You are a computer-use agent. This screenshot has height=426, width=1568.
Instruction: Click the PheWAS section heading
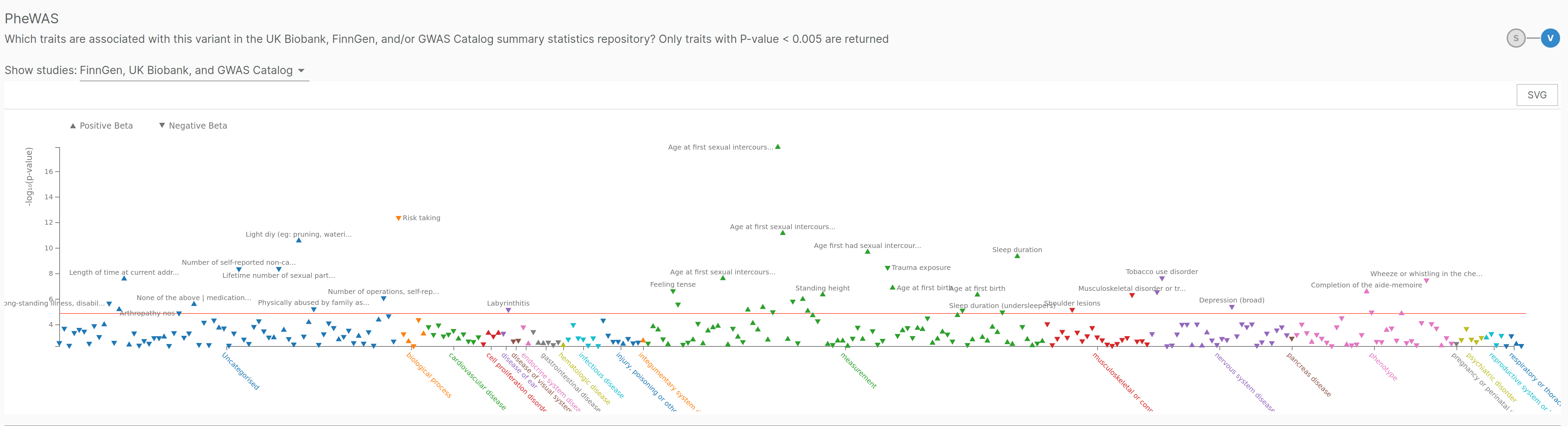point(32,18)
